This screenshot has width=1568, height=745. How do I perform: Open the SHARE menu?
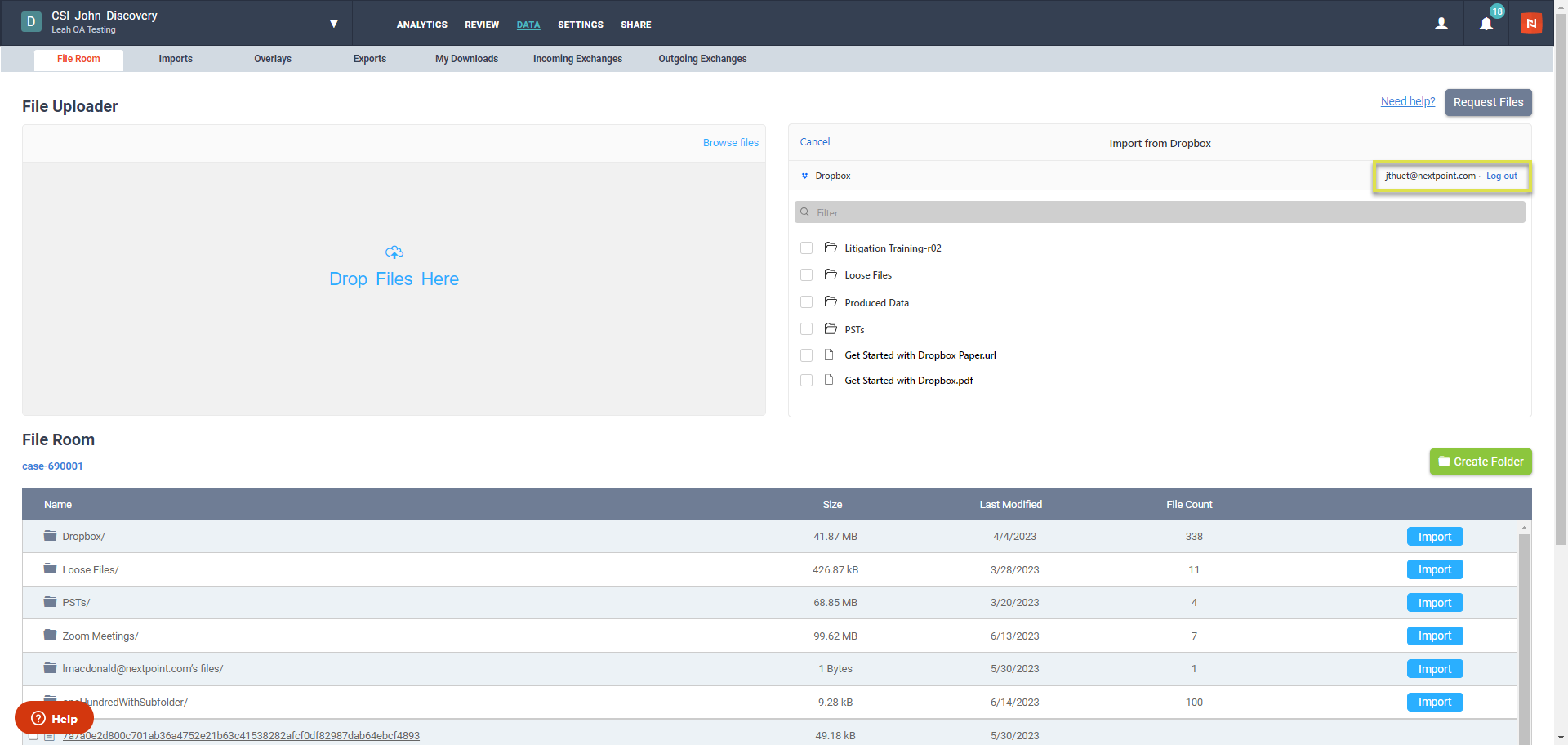click(x=636, y=25)
